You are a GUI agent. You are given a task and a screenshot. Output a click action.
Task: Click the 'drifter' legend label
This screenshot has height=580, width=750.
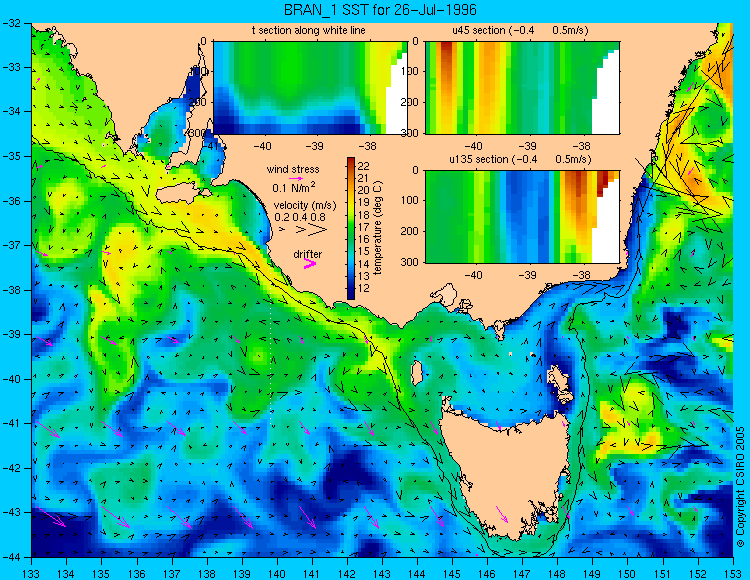308,254
